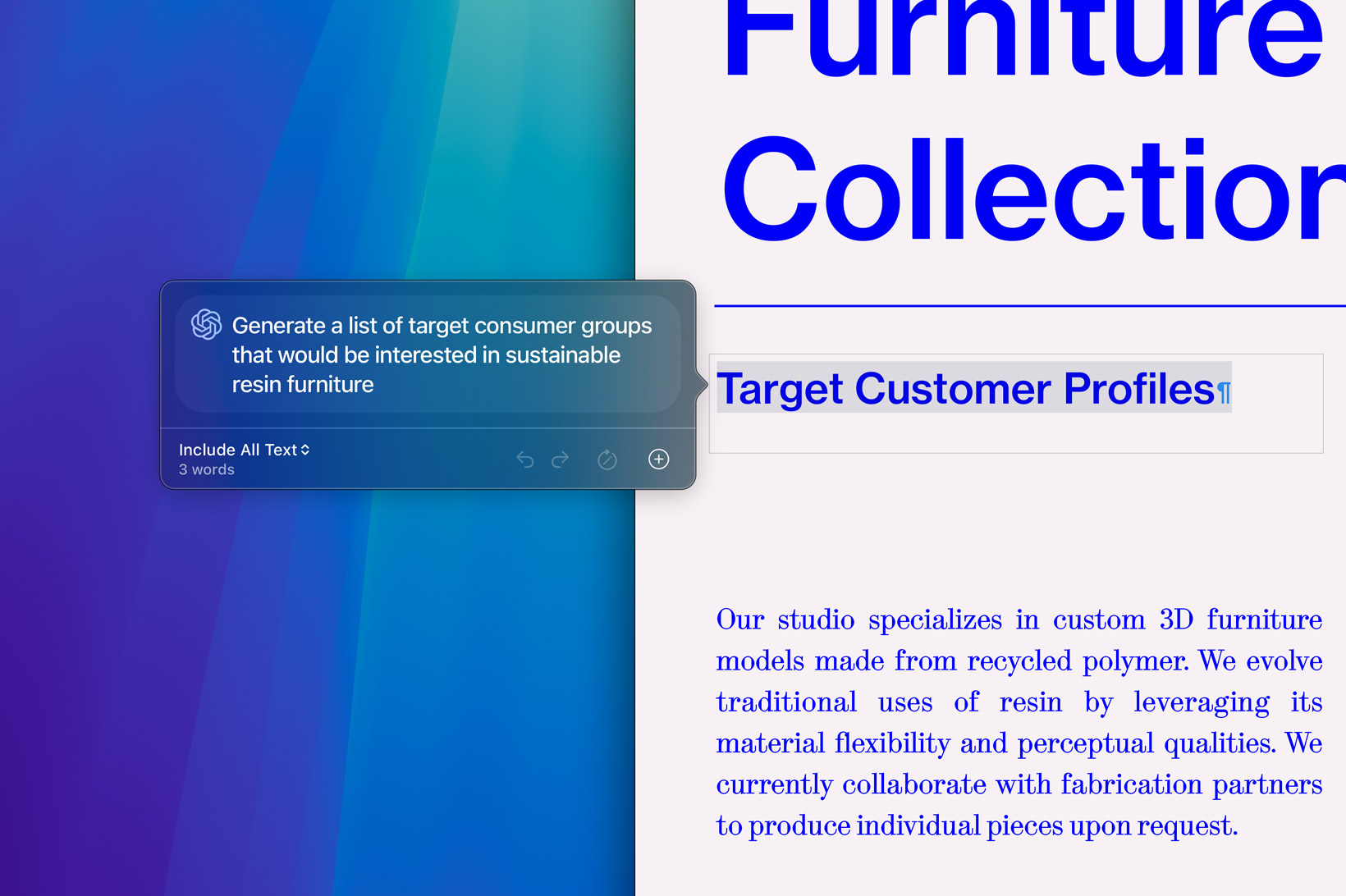Click the large Collection title text
The width and height of the screenshot is (1346, 896).
click(1032, 190)
